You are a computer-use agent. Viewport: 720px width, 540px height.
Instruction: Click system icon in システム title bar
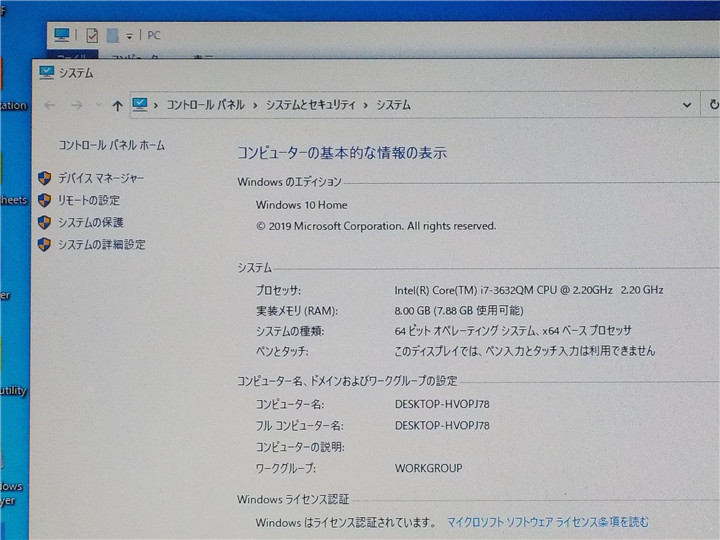click(x=47, y=73)
